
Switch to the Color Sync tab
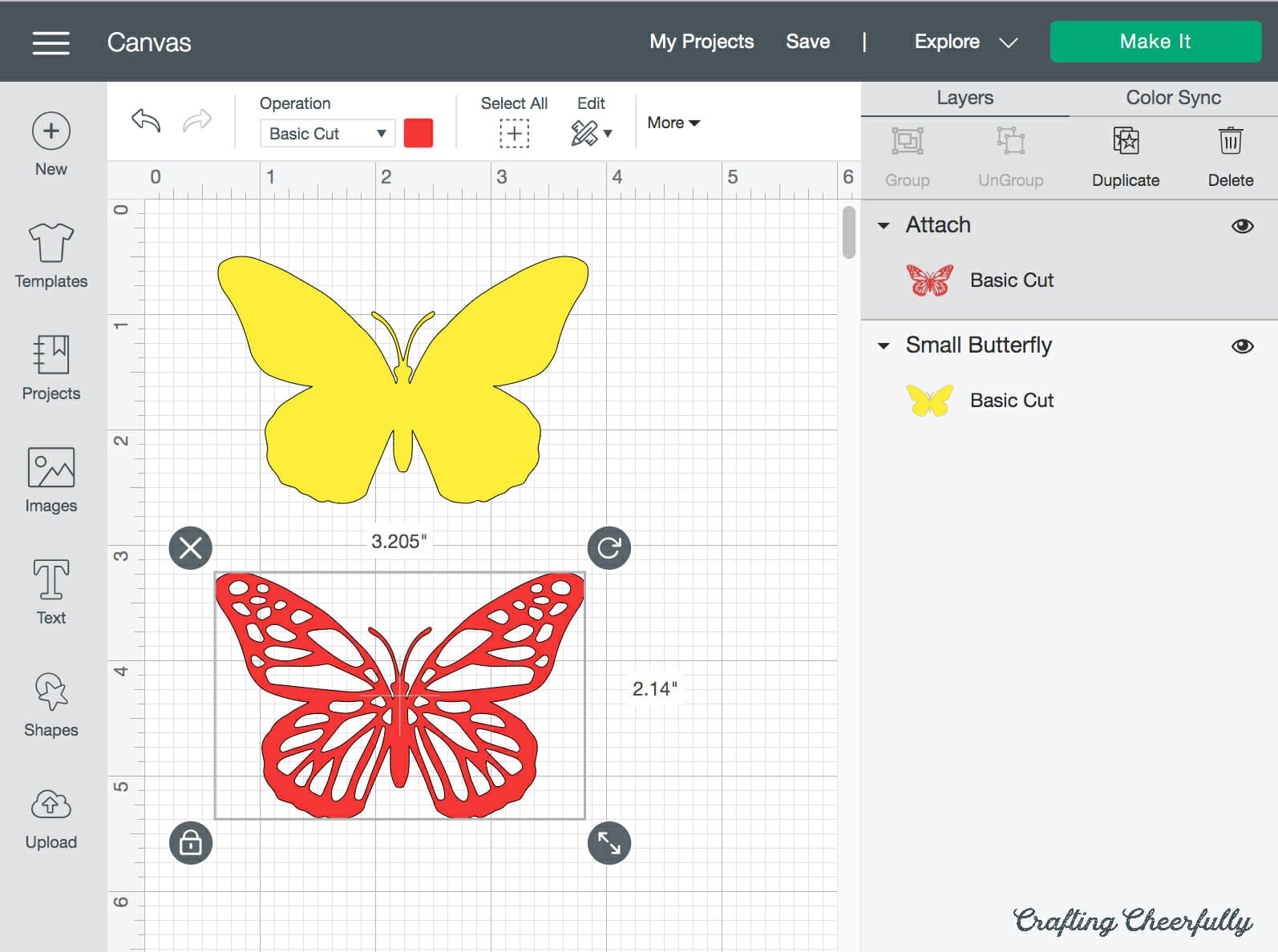1173,98
